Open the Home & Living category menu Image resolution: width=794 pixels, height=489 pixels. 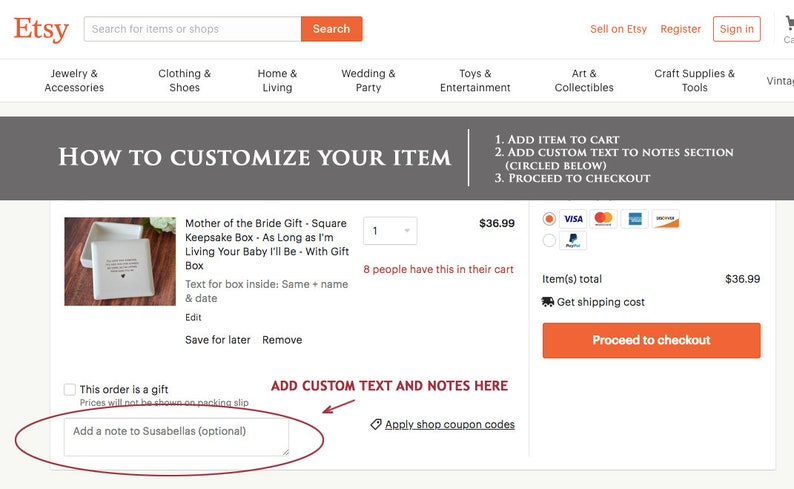(x=277, y=80)
